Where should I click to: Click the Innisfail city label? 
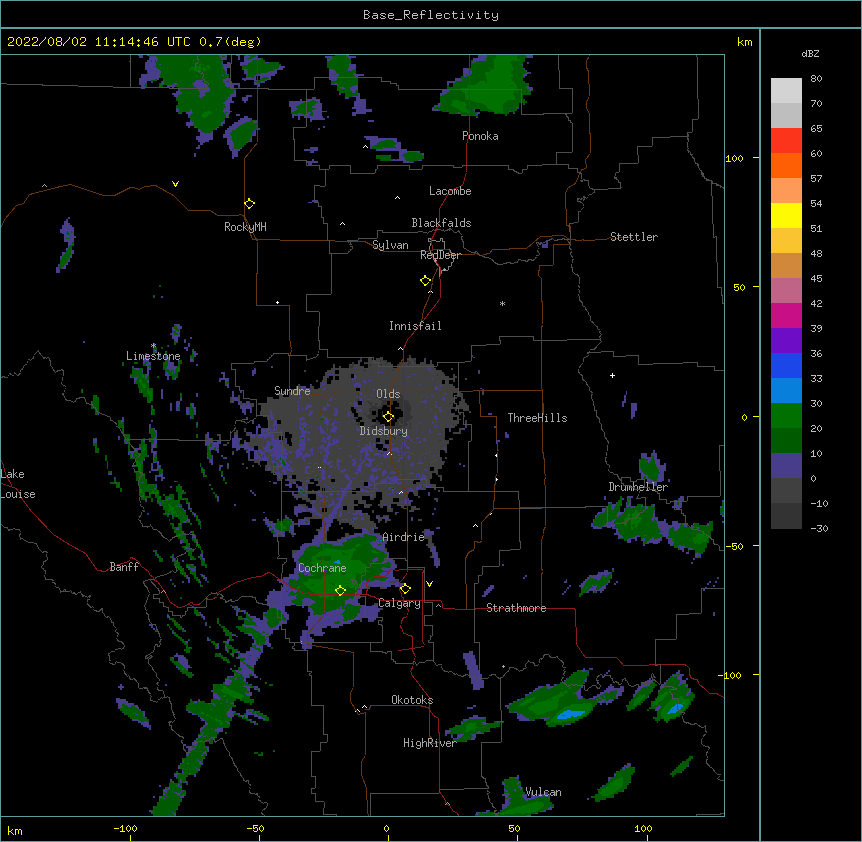[x=415, y=326]
